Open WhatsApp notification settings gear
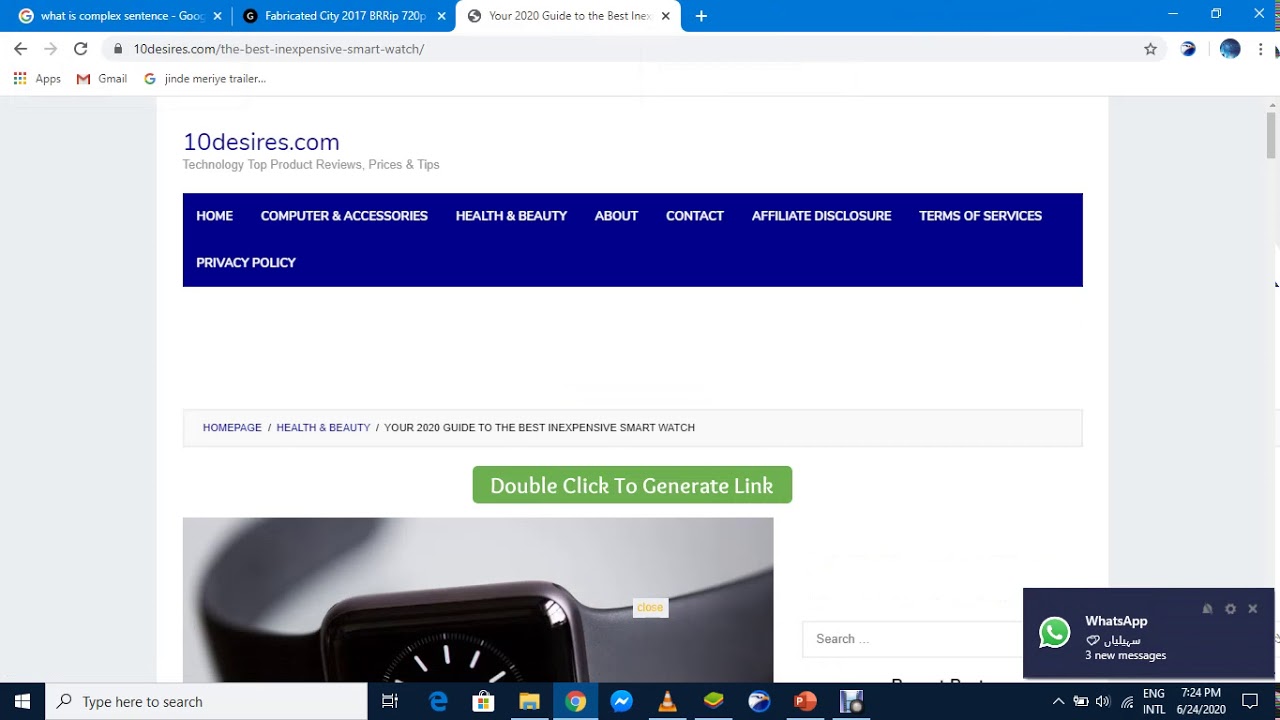1280x720 pixels. tap(1230, 609)
